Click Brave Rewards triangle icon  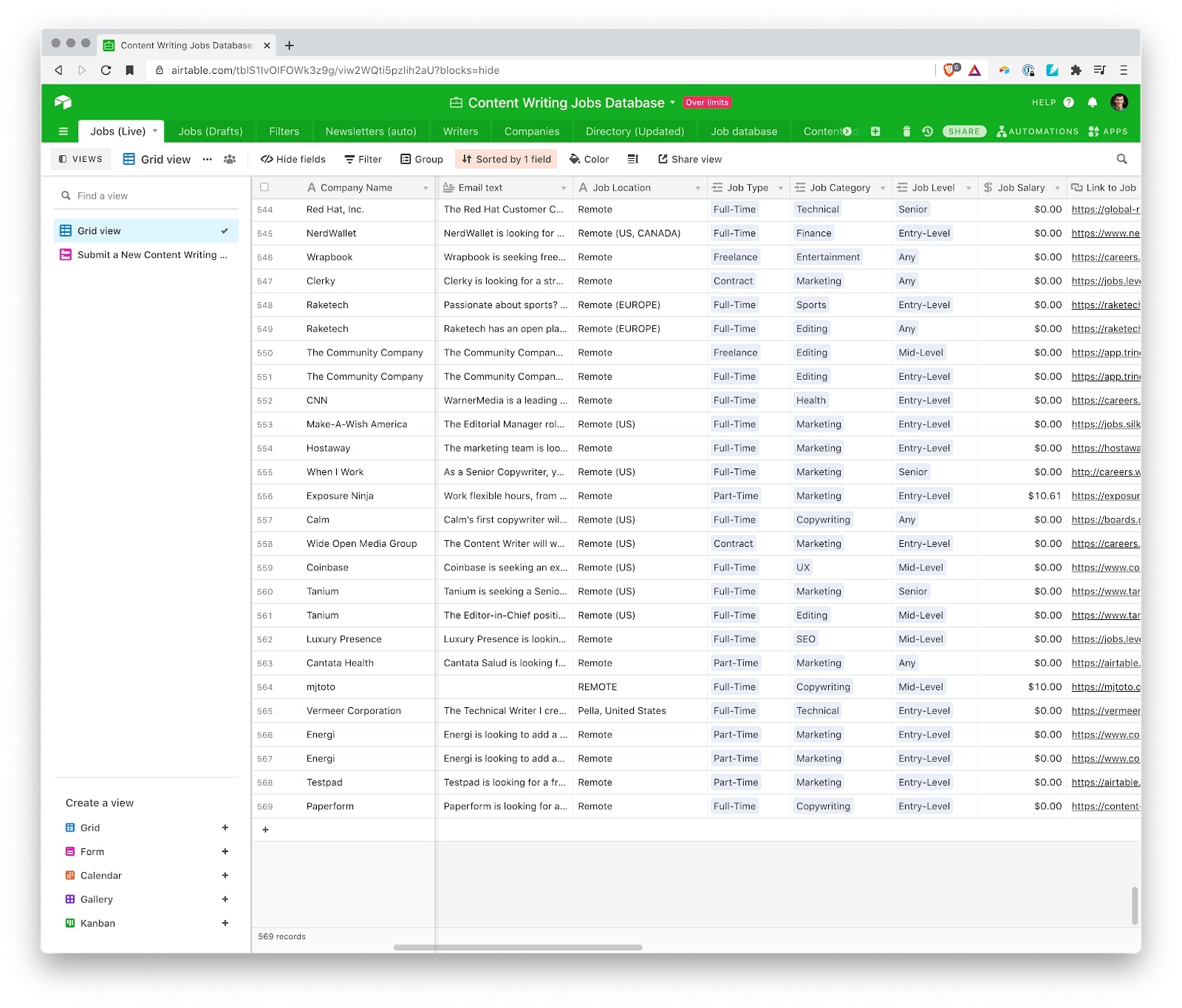tap(974, 70)
